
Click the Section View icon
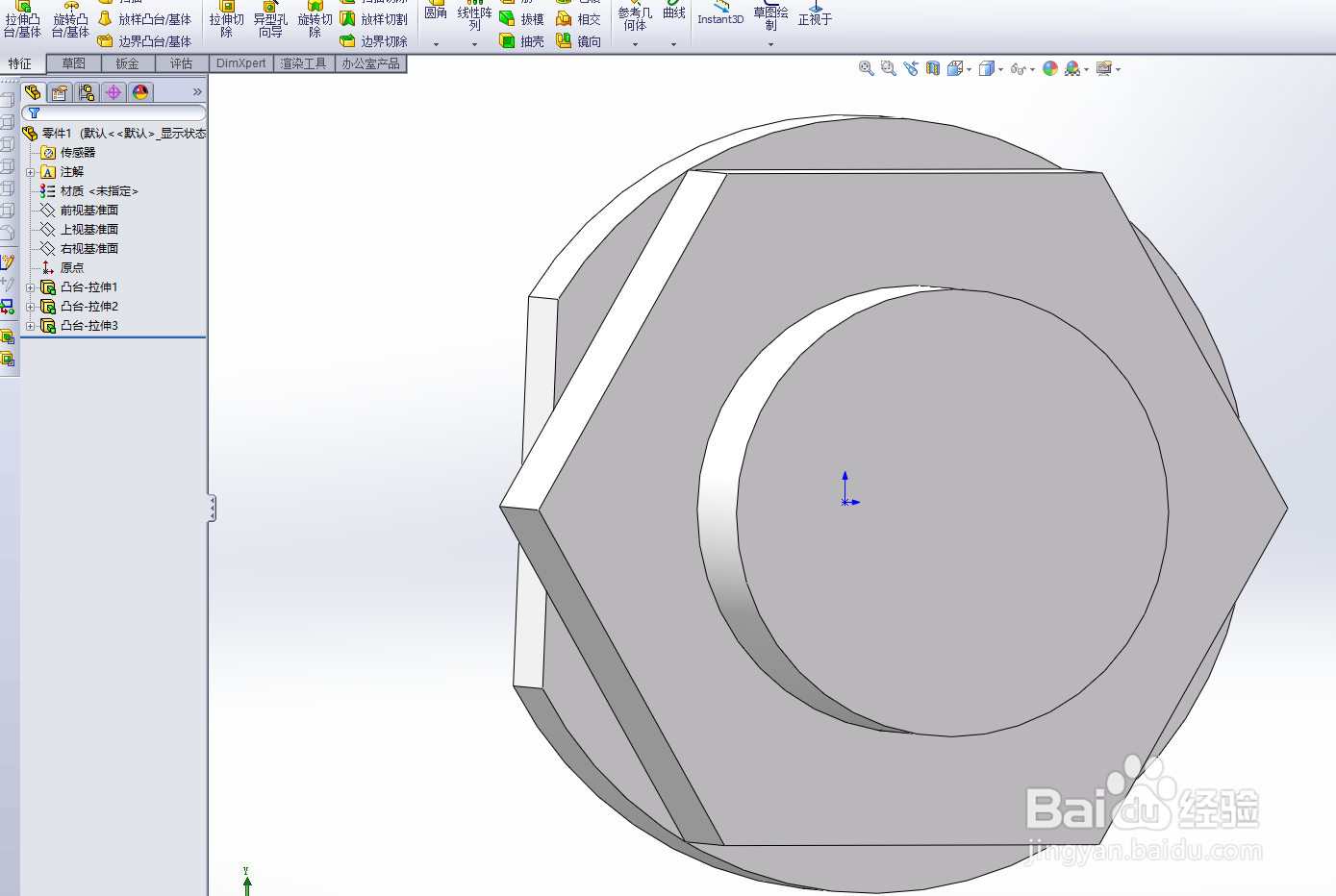click(x=933, y=68)
